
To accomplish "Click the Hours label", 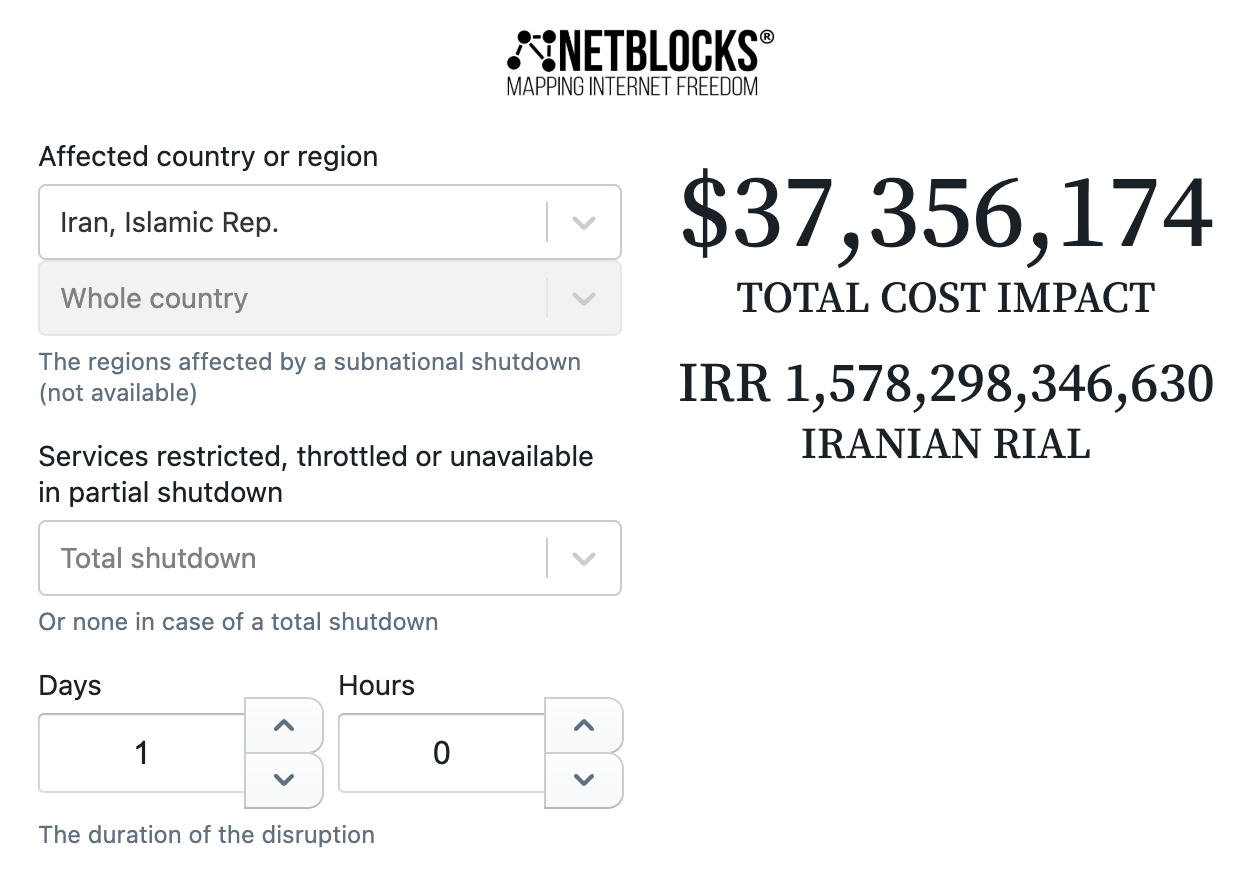I will pyautogui.click(x=377, y=686).
